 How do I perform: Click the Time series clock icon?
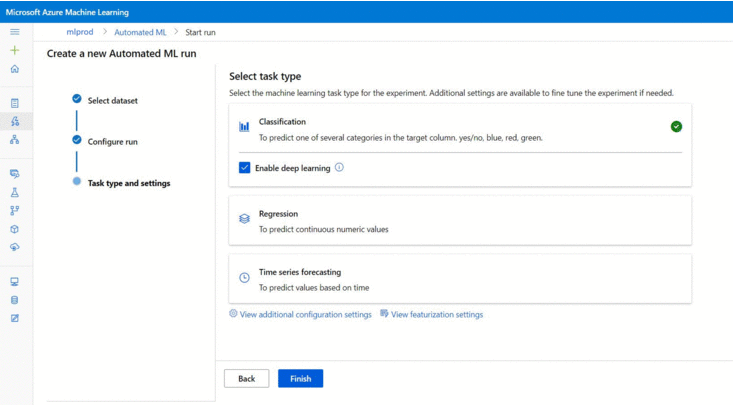[244, 277]
